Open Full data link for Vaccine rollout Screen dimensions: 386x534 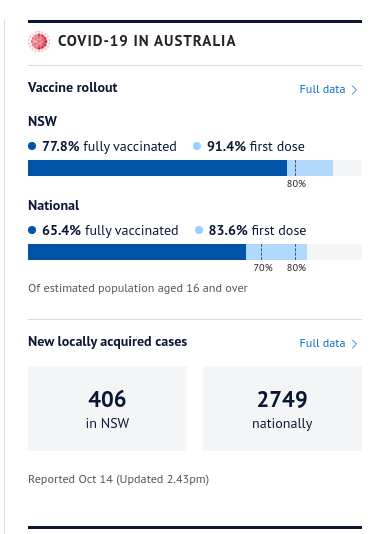pyautogui.click(x=322, y=89)
